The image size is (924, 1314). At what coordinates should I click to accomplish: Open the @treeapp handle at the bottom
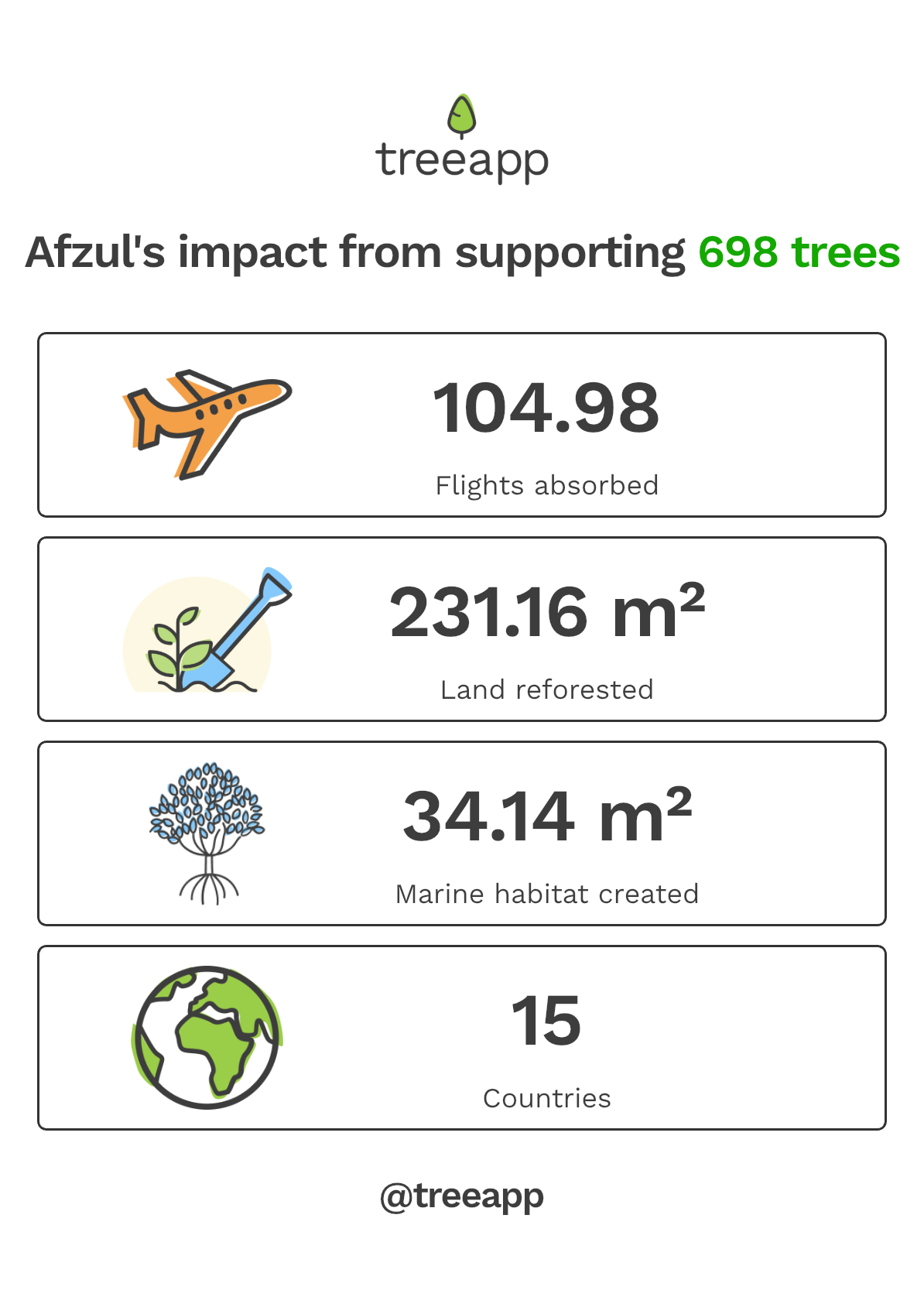[462, 1196]
